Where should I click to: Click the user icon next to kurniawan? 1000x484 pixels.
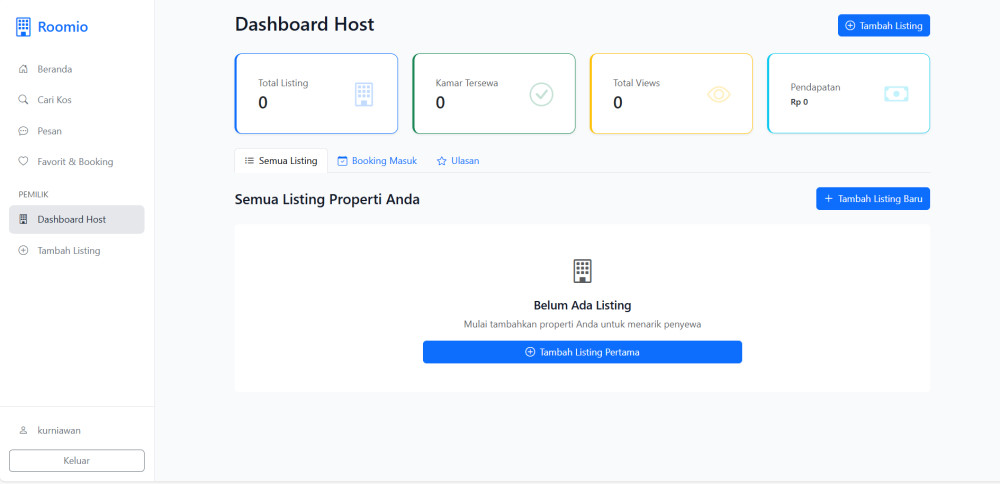tap(23, 430)
